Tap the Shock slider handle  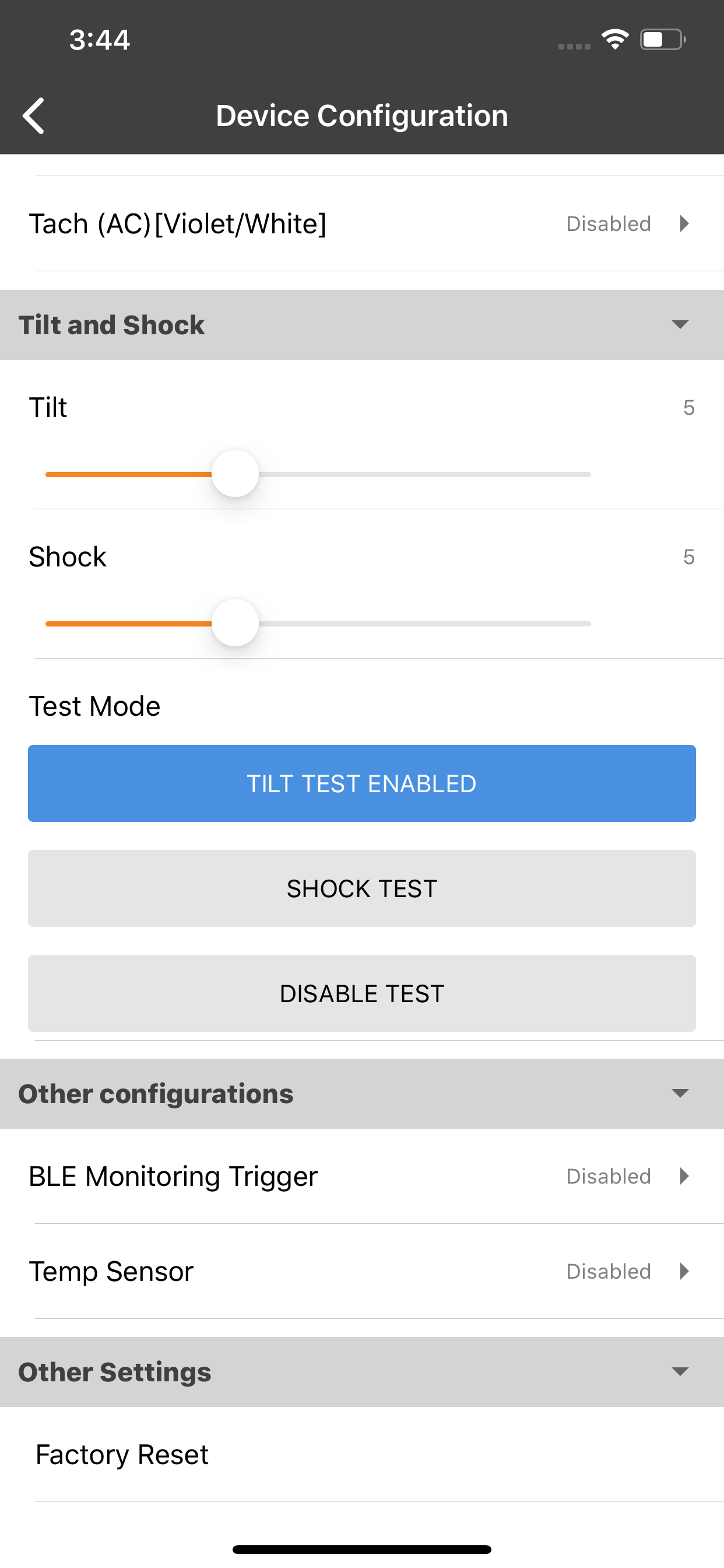[x=235, y=622]
